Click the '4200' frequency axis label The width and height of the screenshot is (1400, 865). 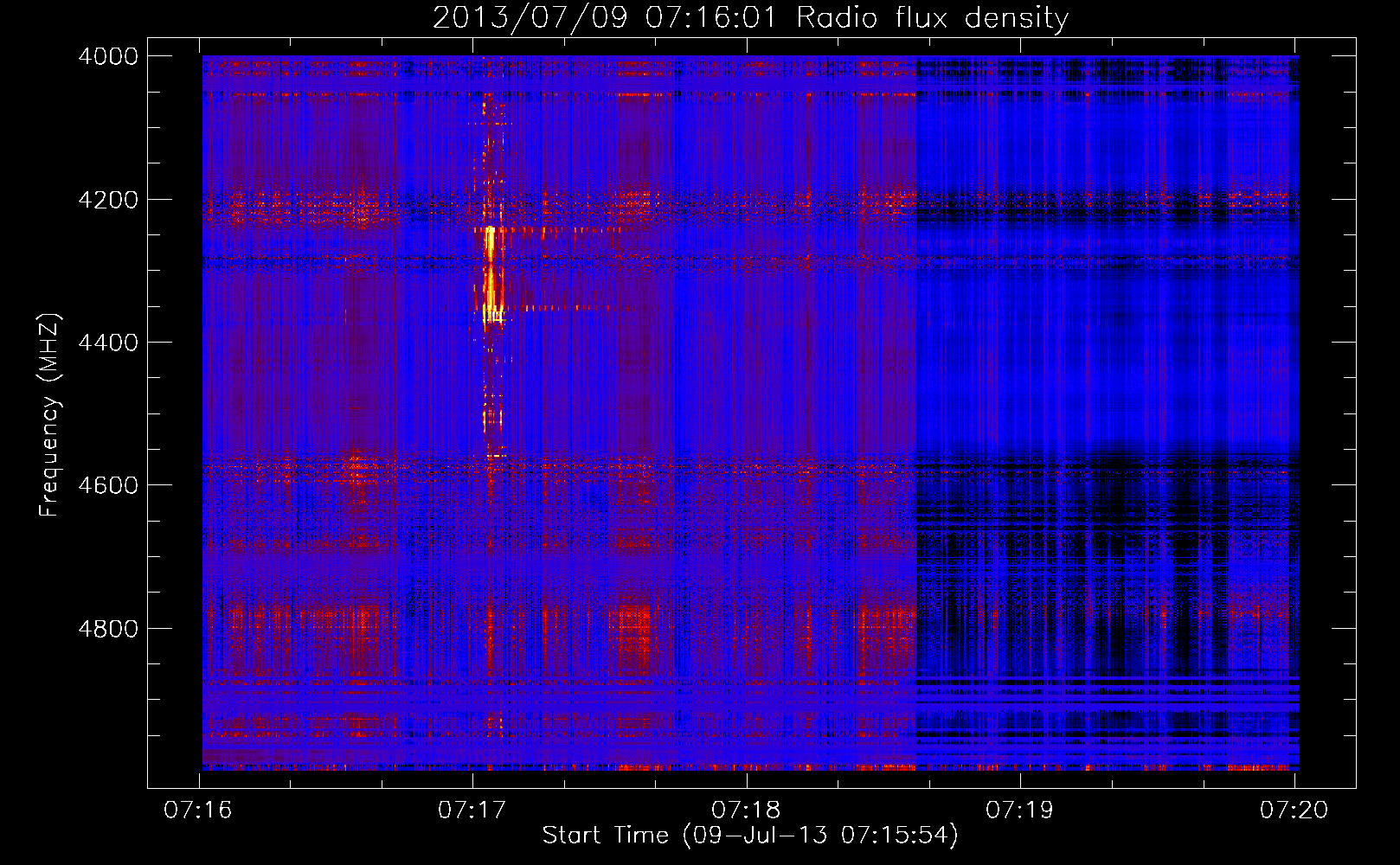[108, 200]
